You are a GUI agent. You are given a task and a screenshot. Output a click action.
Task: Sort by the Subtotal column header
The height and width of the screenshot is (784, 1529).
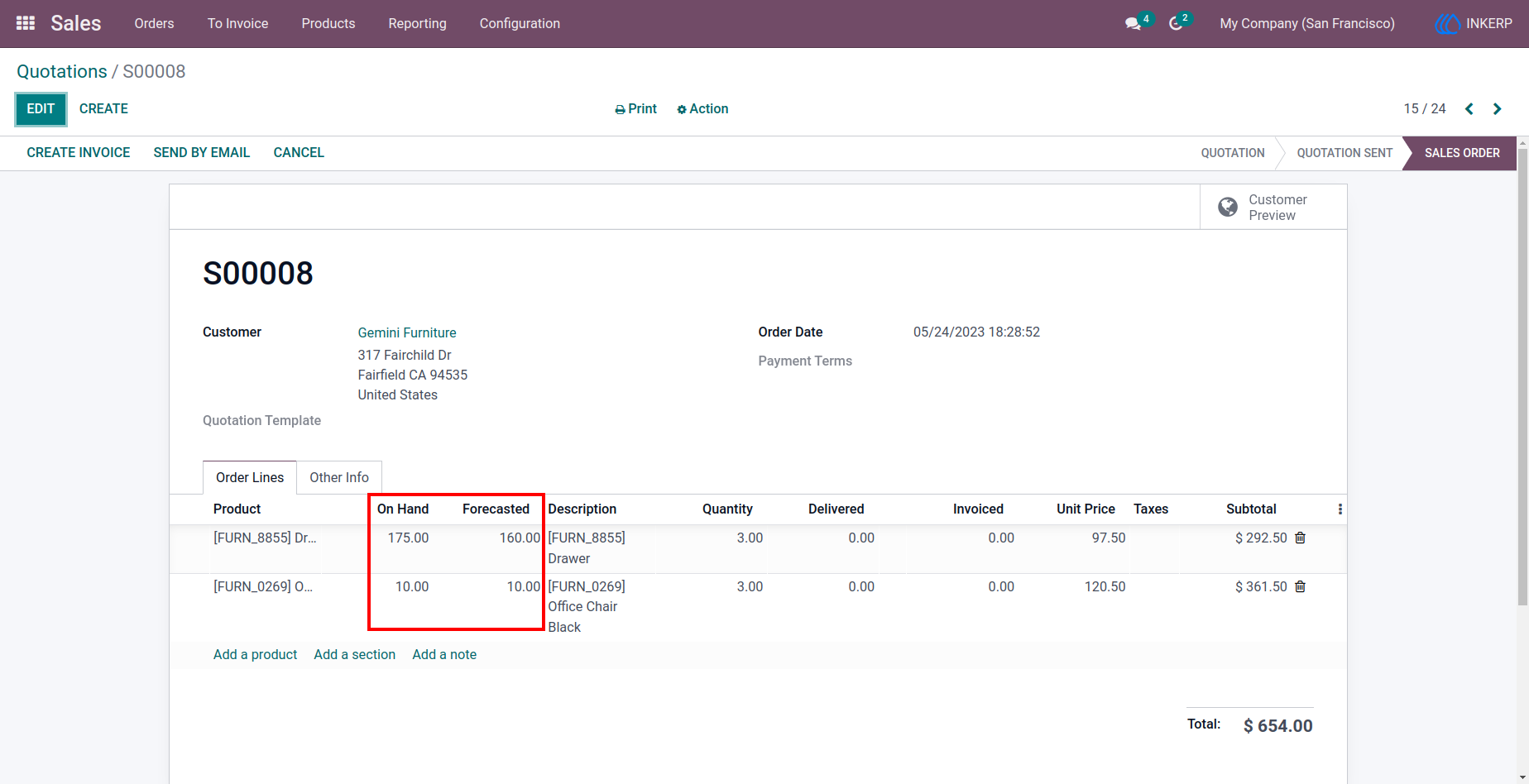coord(1251,509)
